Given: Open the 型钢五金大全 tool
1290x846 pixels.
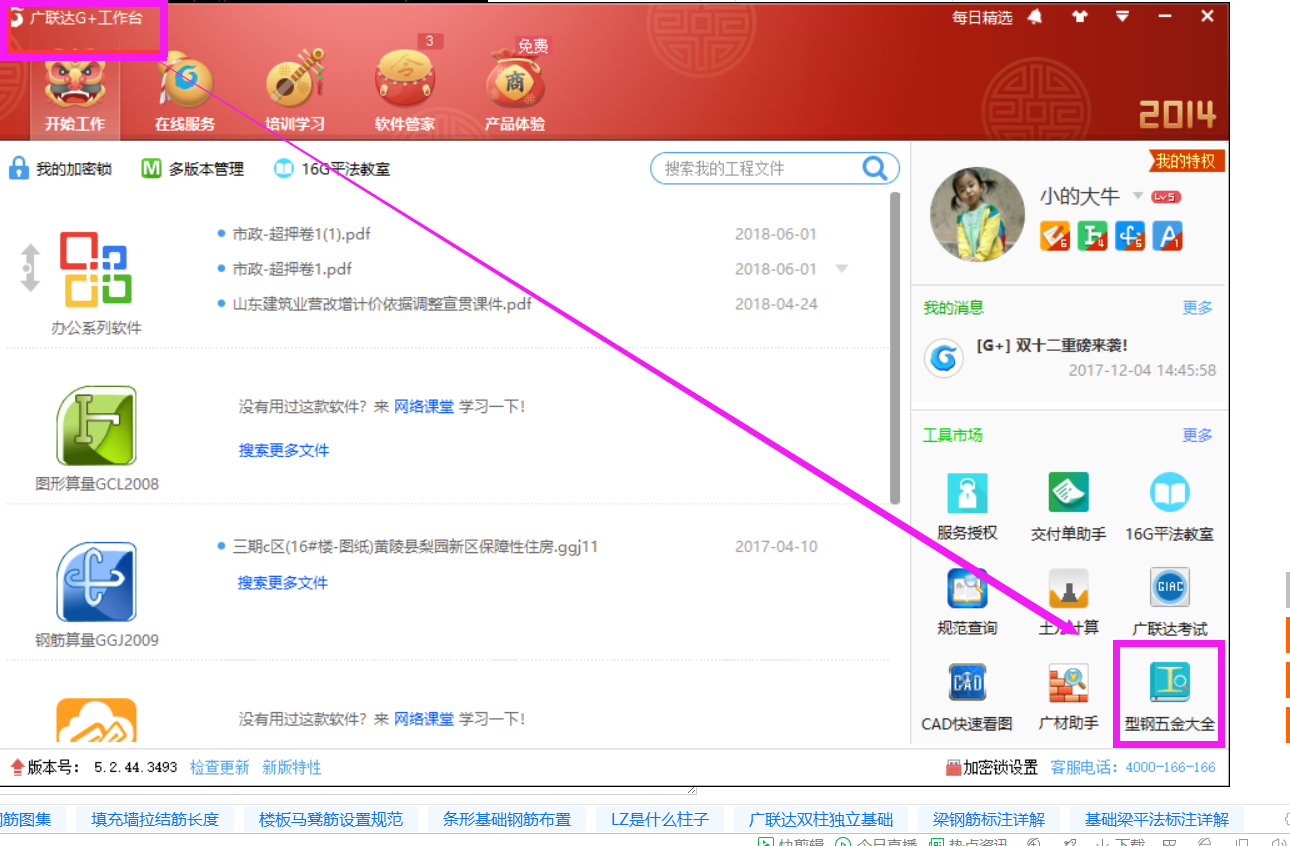Looking at the screenshot, I should tap(1169, 697).
